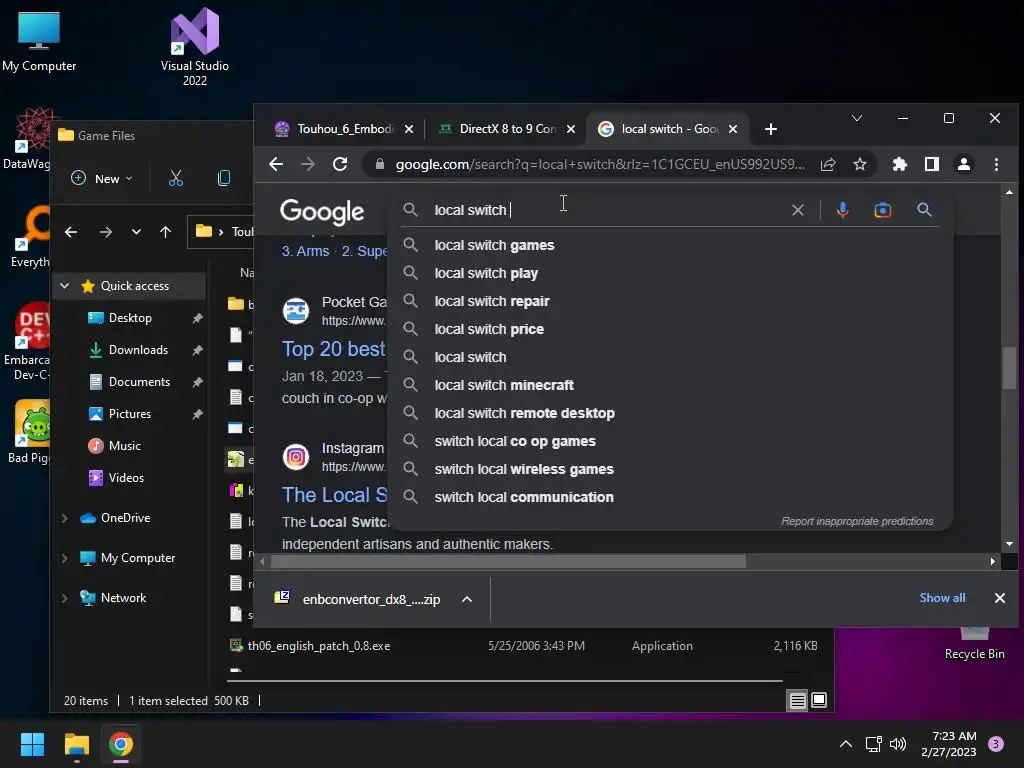This screenshot has width=1024, height=768.
Task: Open My Computer desktop icon
Action: (39, 42)
